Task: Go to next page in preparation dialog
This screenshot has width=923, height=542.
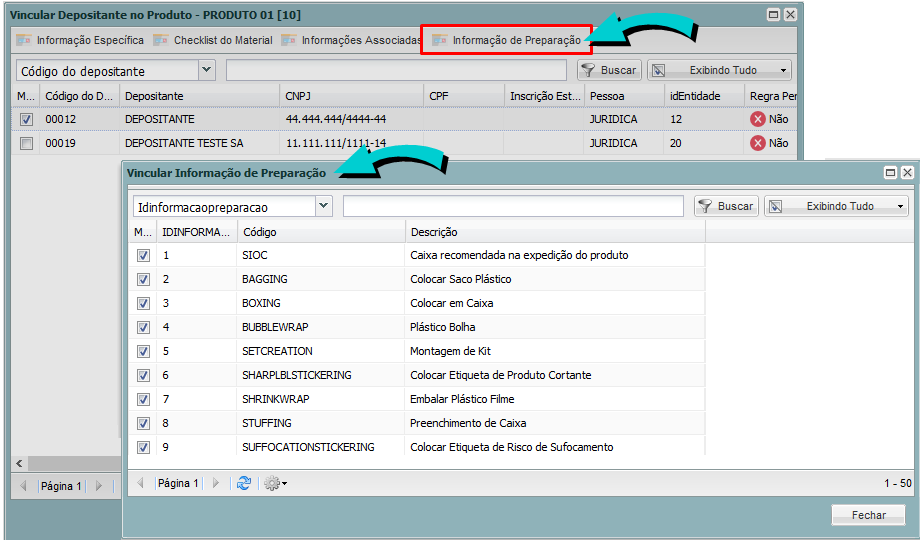Action: point(215,483)
